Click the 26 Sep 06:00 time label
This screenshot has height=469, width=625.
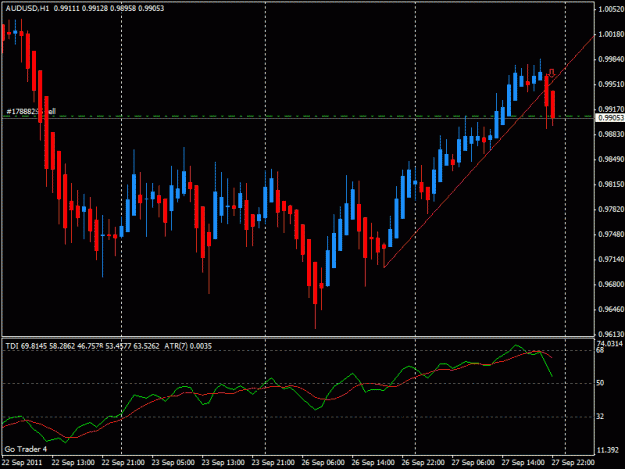coord(323,463)
